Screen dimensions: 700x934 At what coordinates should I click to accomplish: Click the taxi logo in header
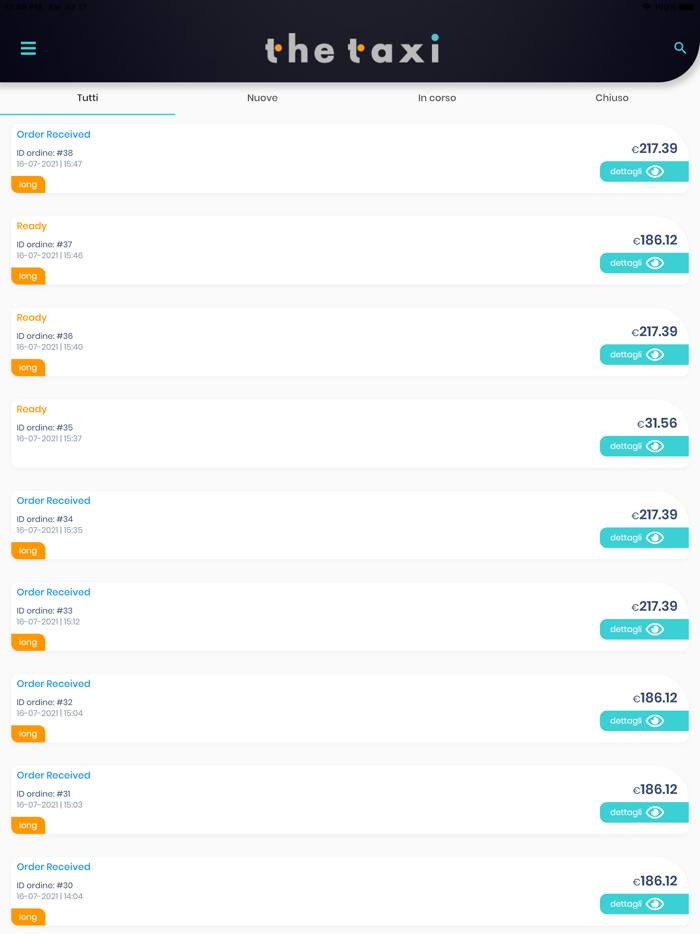(x=352, y=49)
